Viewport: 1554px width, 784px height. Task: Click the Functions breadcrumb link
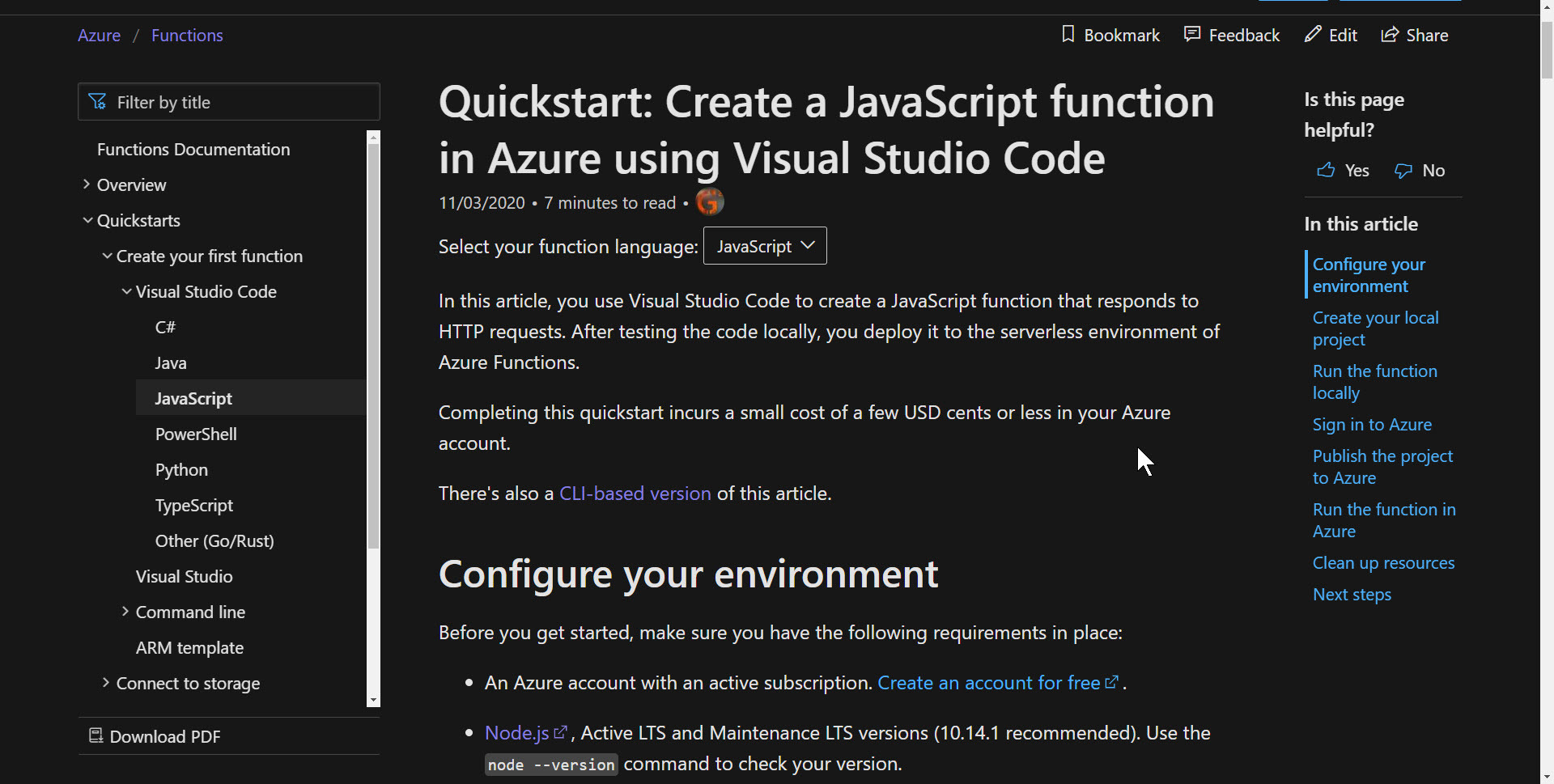coord(187,36)
